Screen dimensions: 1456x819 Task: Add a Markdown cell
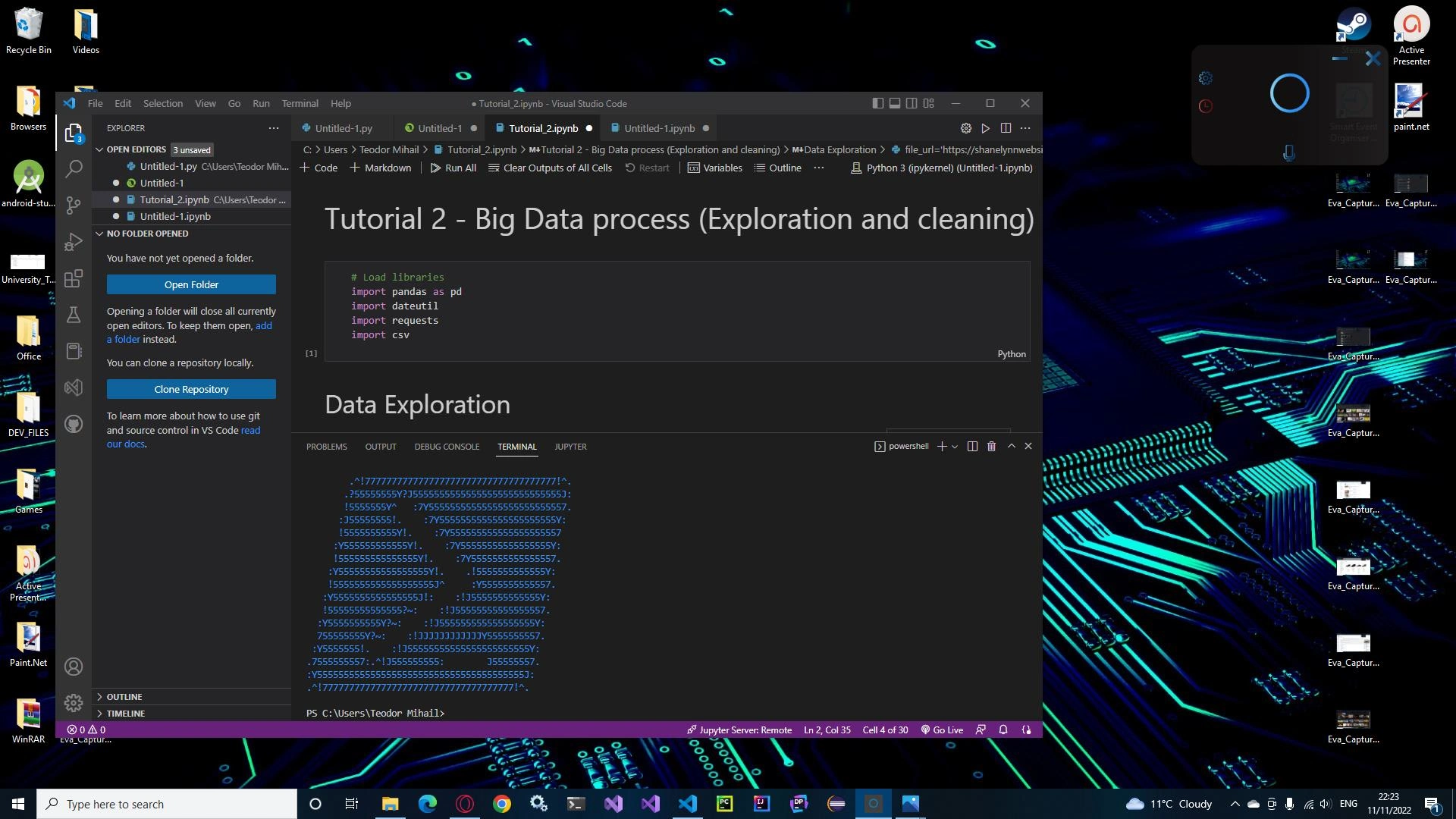(380, 168)
